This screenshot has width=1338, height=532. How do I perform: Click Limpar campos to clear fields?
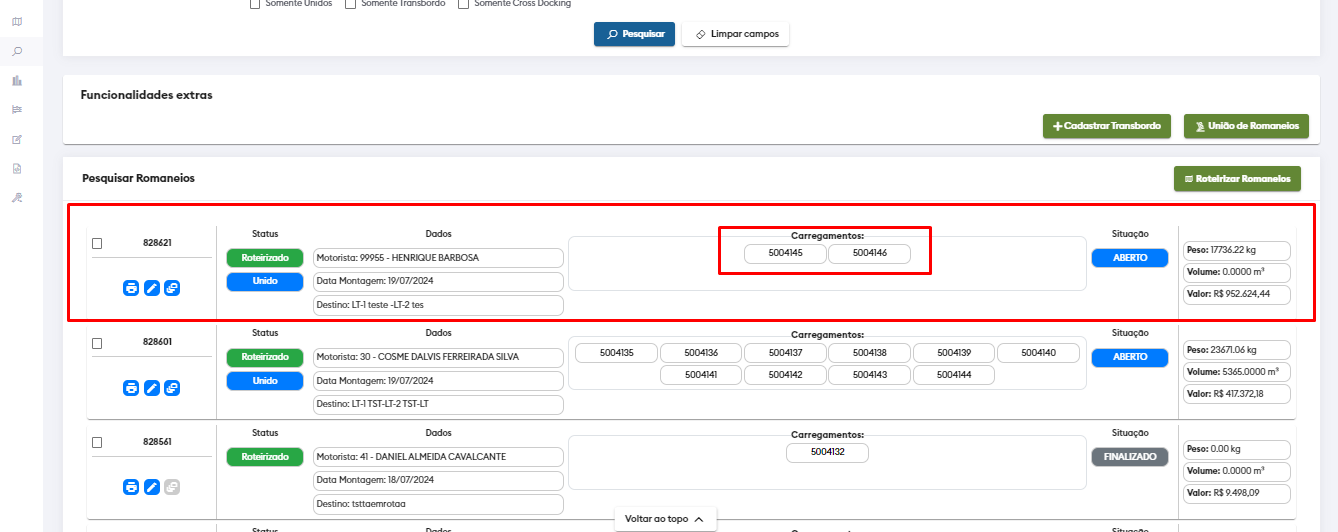(736, 34)
